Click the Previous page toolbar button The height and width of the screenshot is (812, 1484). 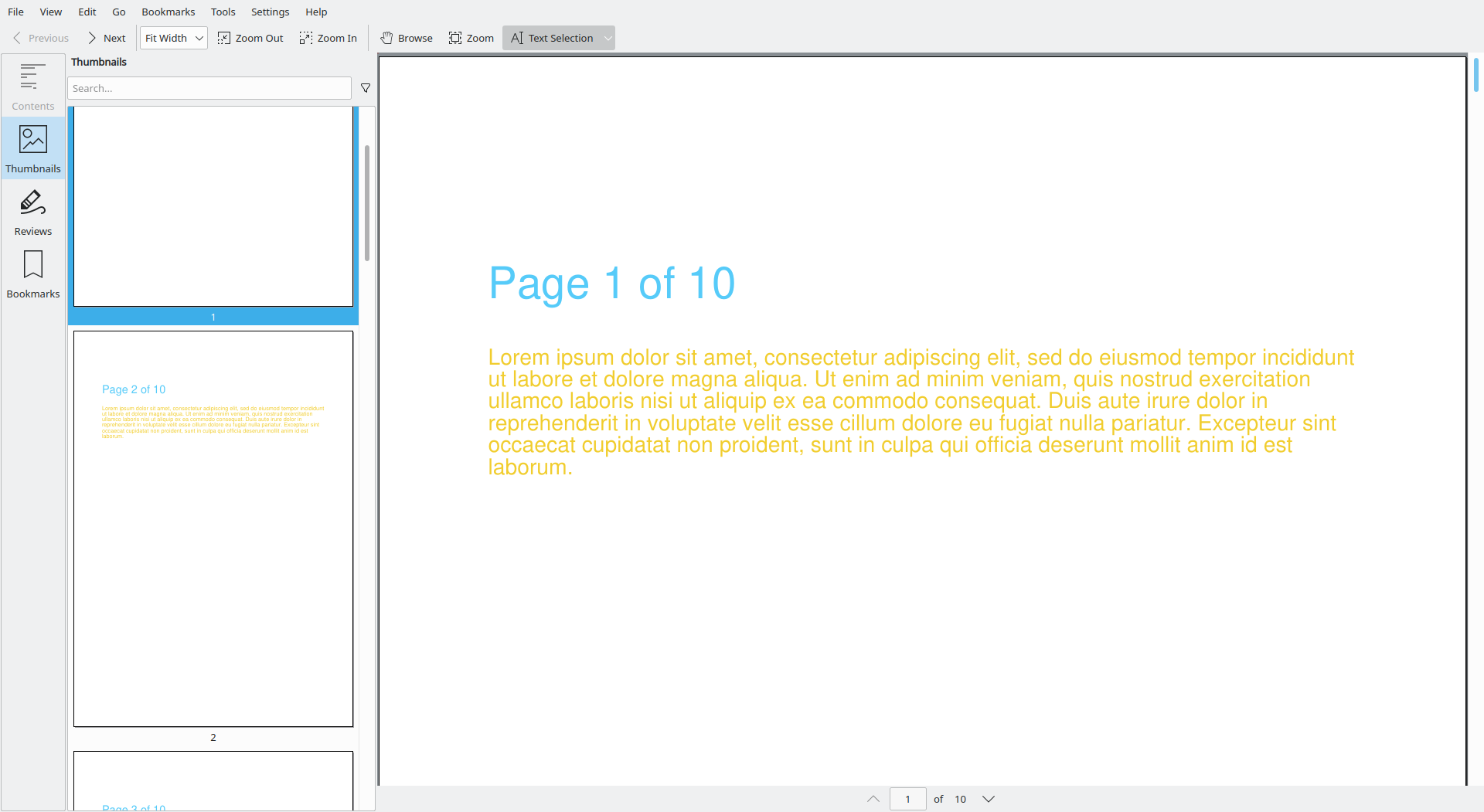click(x=41, y=38)
